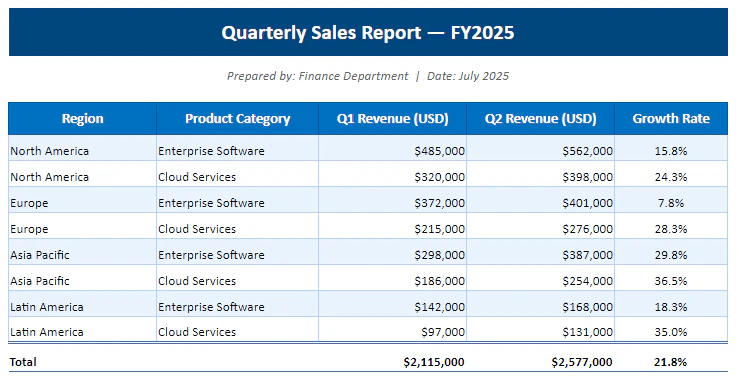739x383 pixels.
Task: Click the Total row label
Action: point(23,362)
